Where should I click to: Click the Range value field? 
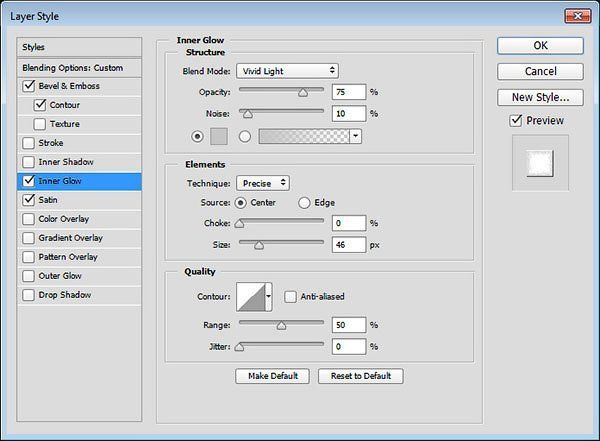click(349, 325)
